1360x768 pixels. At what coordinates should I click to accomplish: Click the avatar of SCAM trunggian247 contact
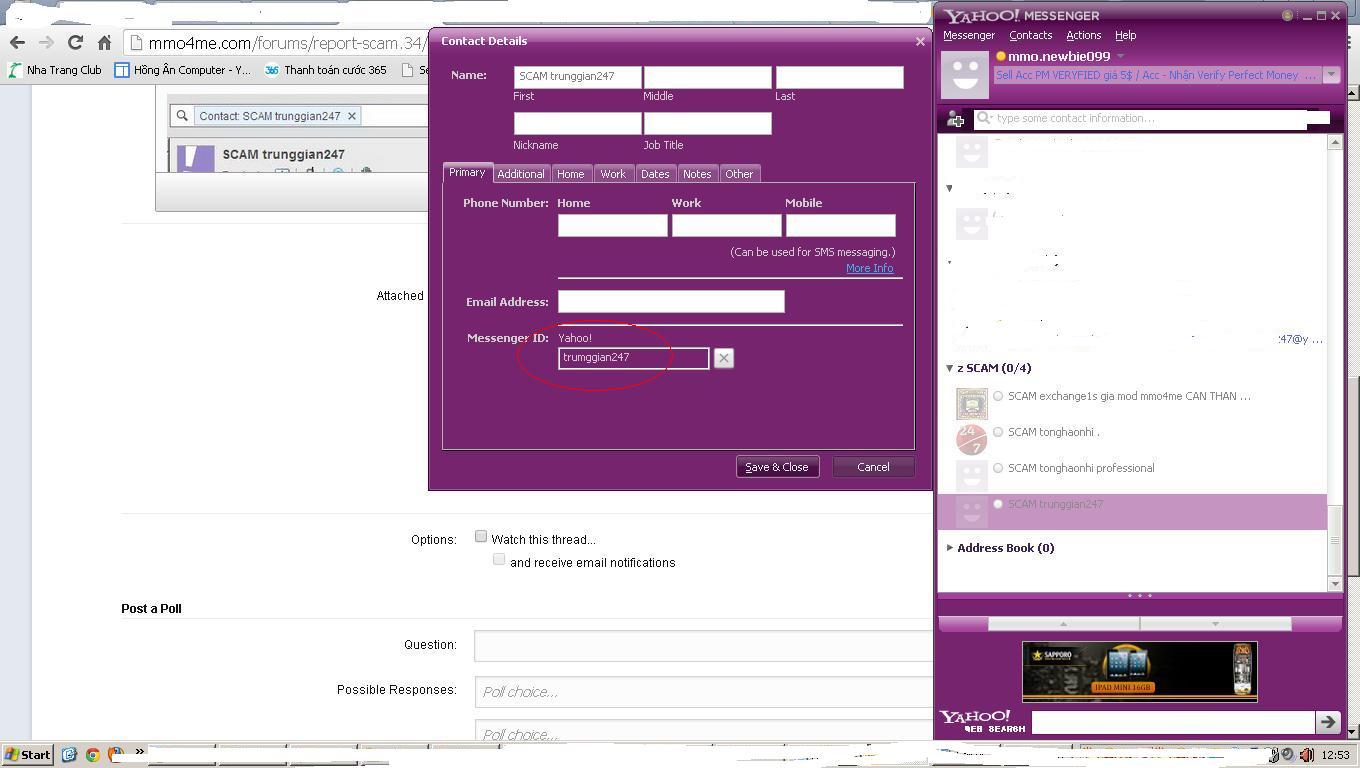[971, 511]
